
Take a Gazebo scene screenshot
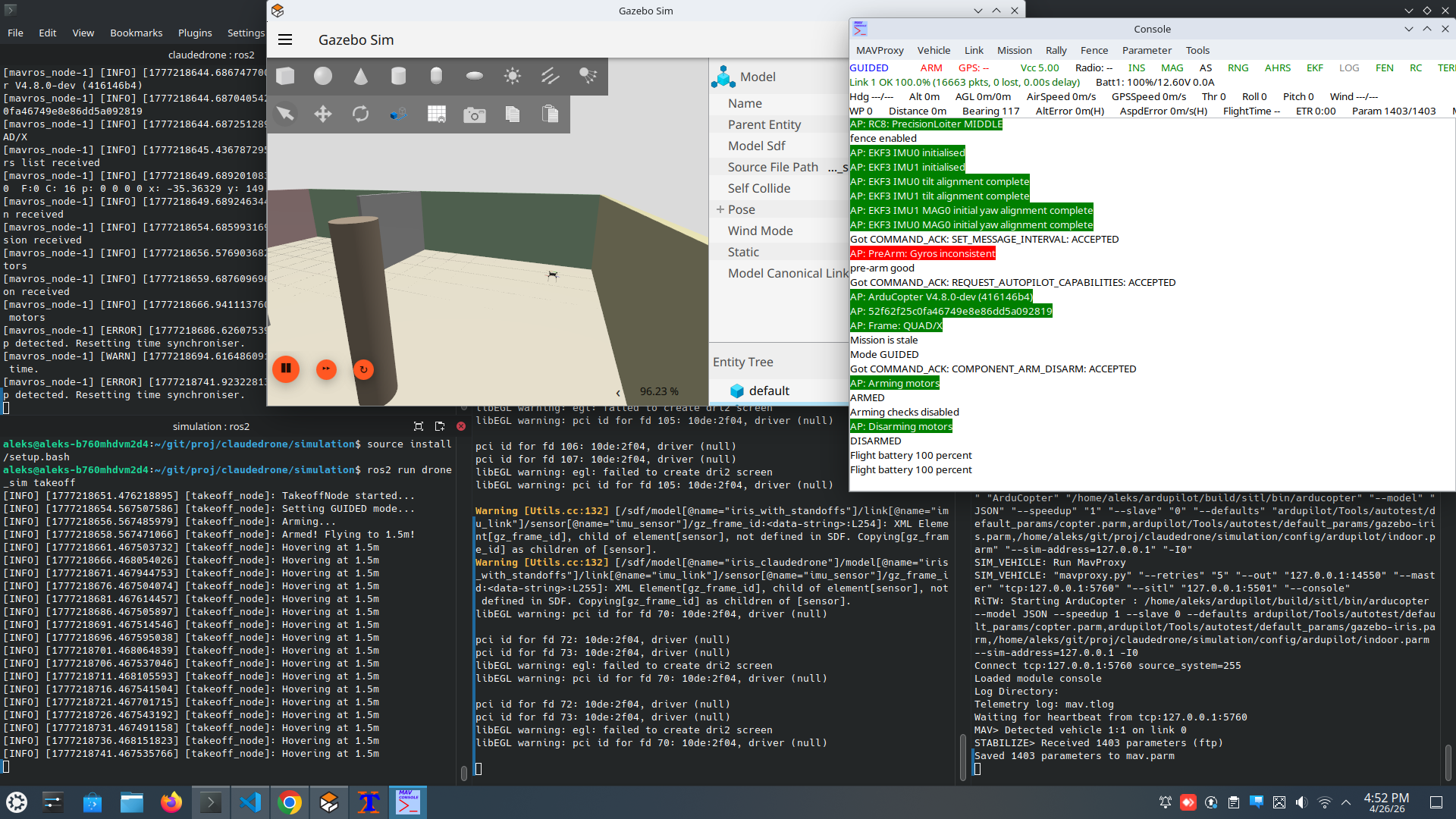pos(475,115)
